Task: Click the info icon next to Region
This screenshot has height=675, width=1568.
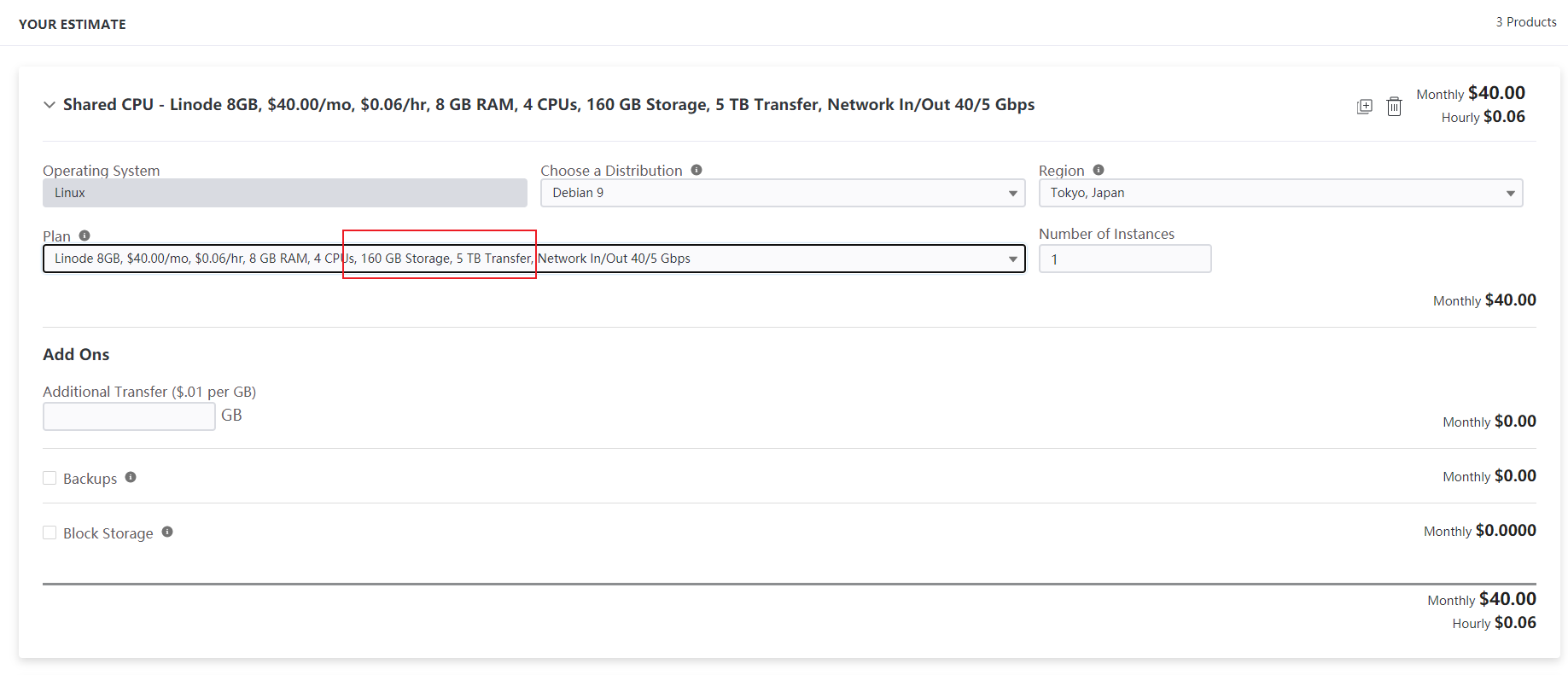Action: (1099, 170)
